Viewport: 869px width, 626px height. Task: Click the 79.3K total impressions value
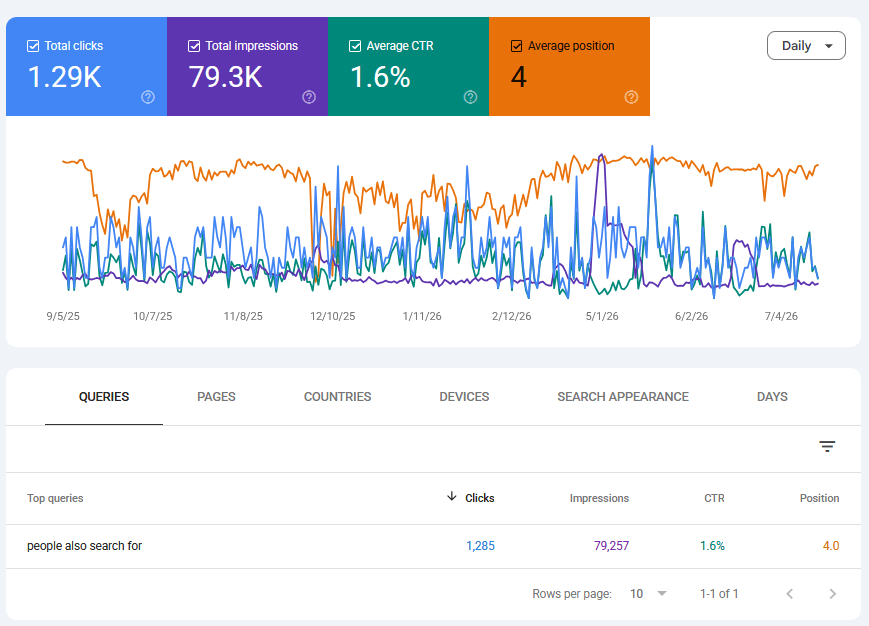[x=225, y=77]
